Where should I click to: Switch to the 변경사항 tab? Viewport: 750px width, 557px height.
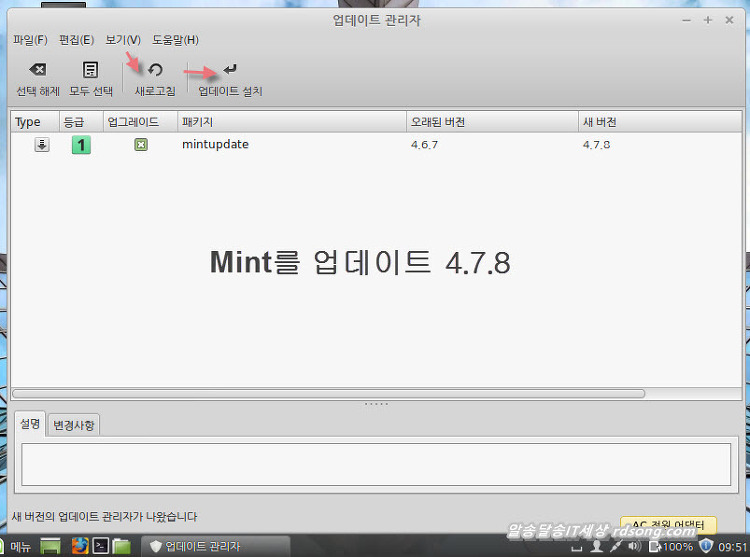pos(74,425)
